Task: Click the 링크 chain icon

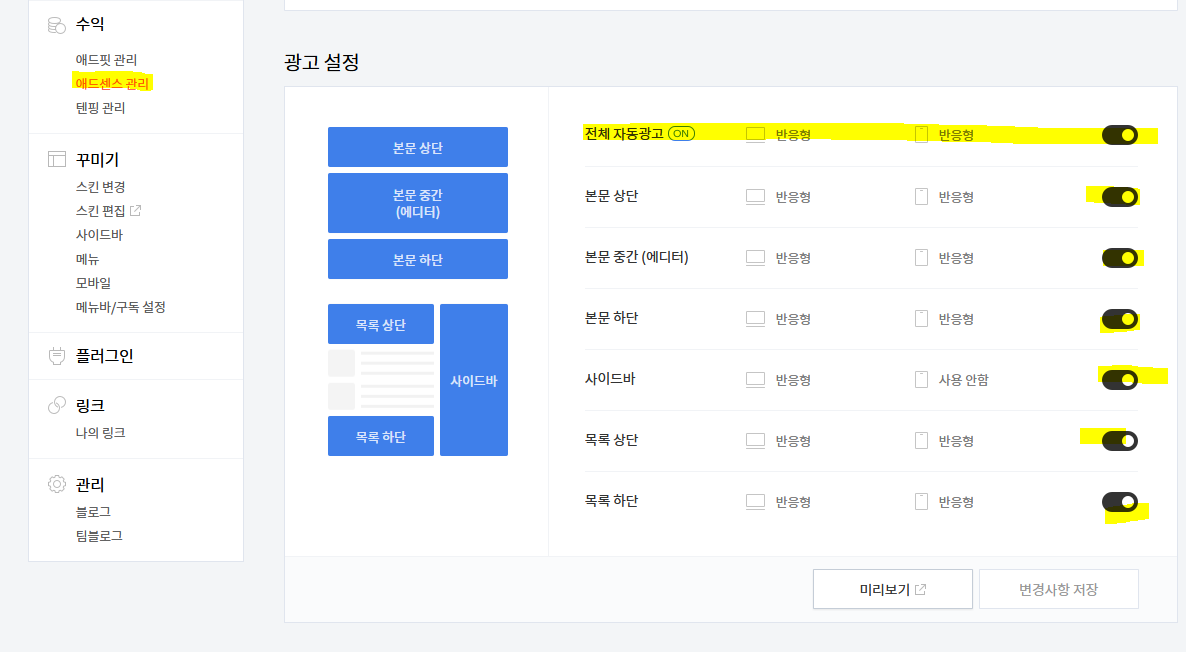Action: tap(57, 405)
